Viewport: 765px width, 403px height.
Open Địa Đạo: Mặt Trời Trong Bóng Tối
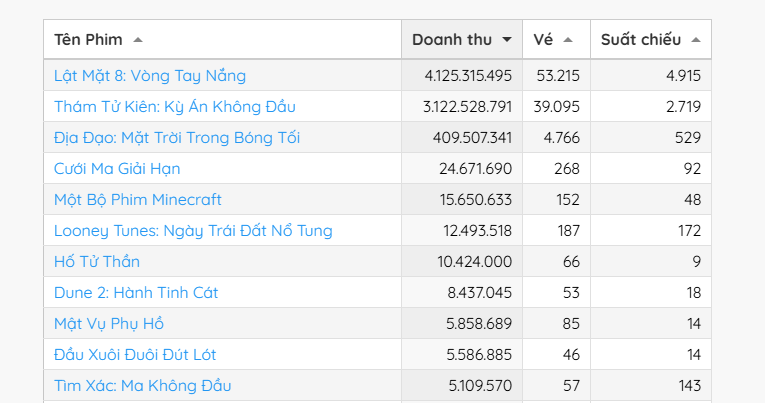click(177, 137)
